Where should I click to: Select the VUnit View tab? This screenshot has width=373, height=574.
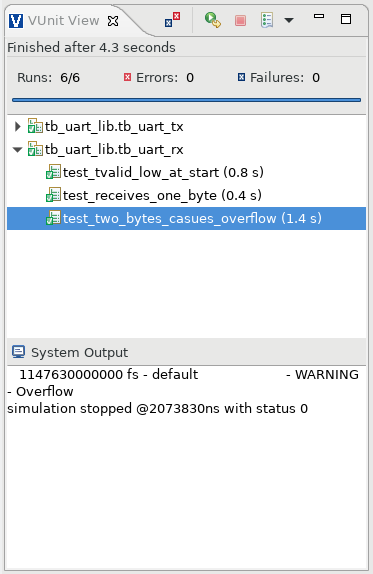tap(63, 21)
